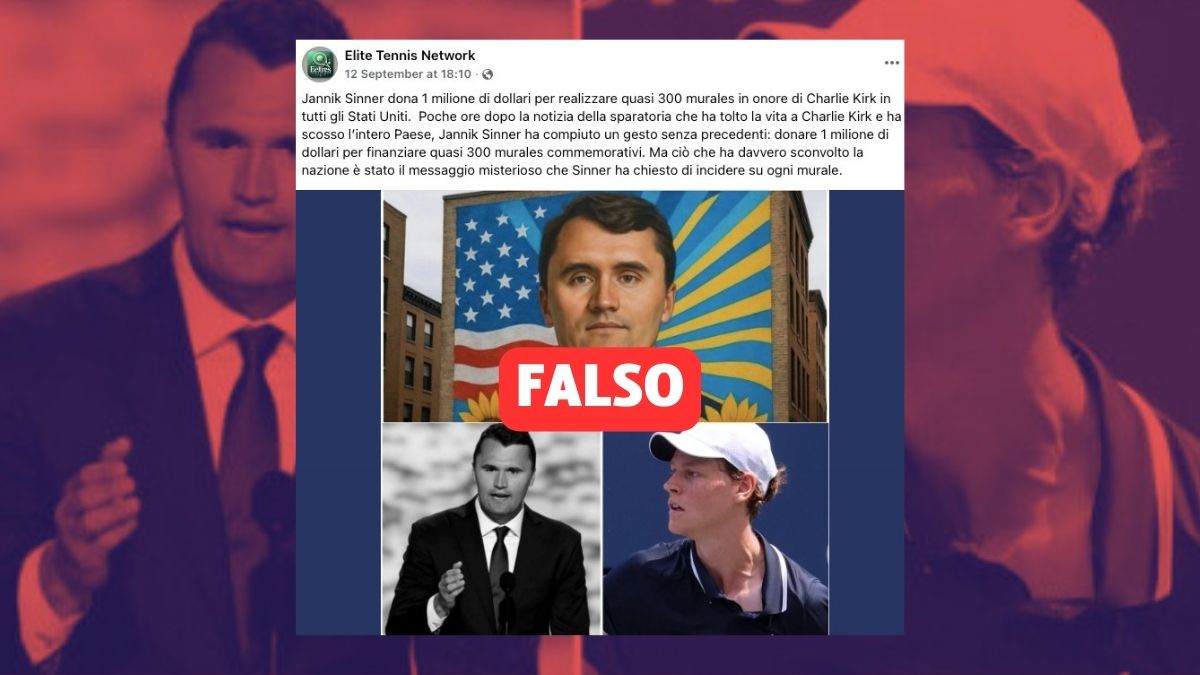The height and width of the screenshot is (675, 1200).
Task: Open the tennis player photo in collage
Action: pyautogui.click(x=716, y=528)
